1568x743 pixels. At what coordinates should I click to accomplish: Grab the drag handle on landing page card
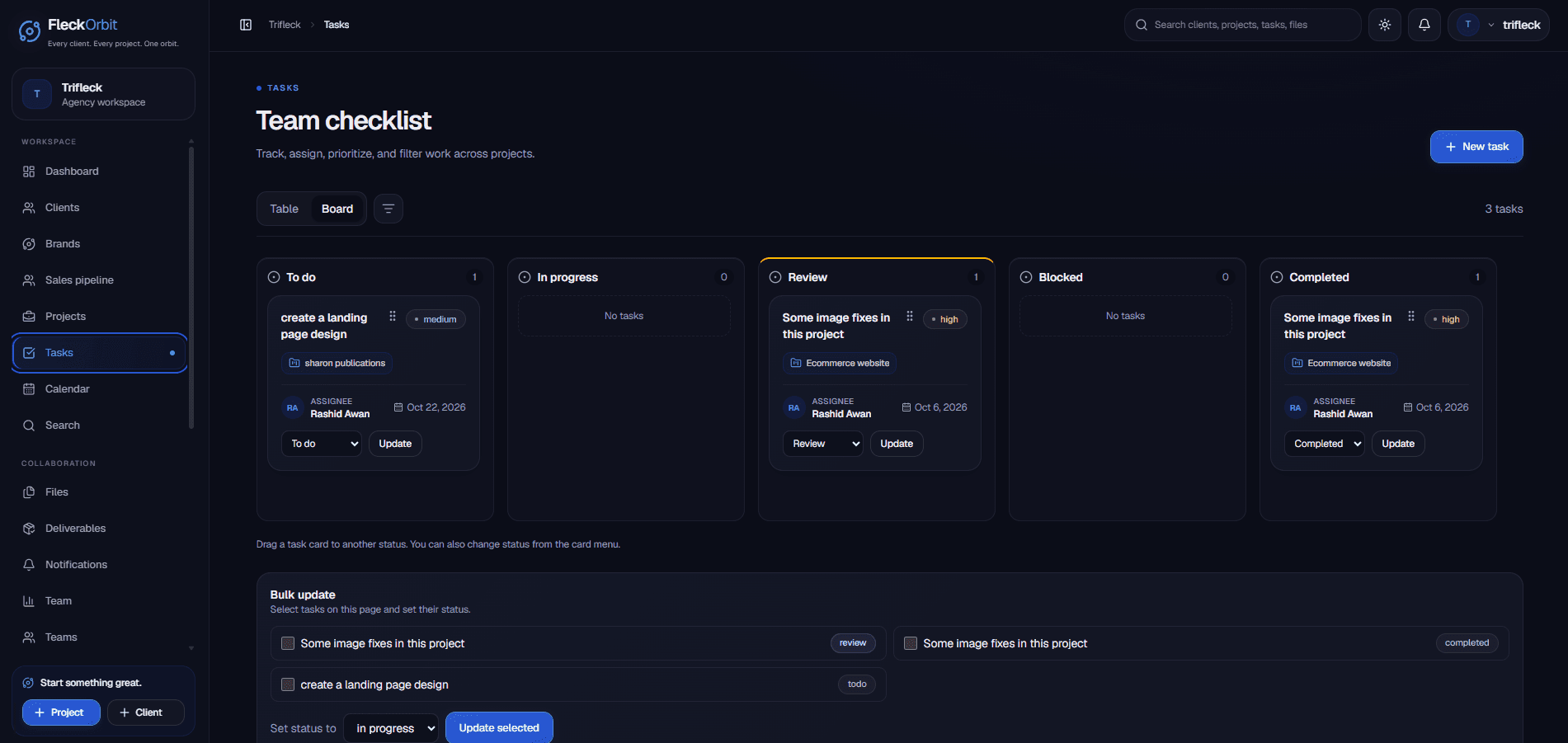pos(393,317)
